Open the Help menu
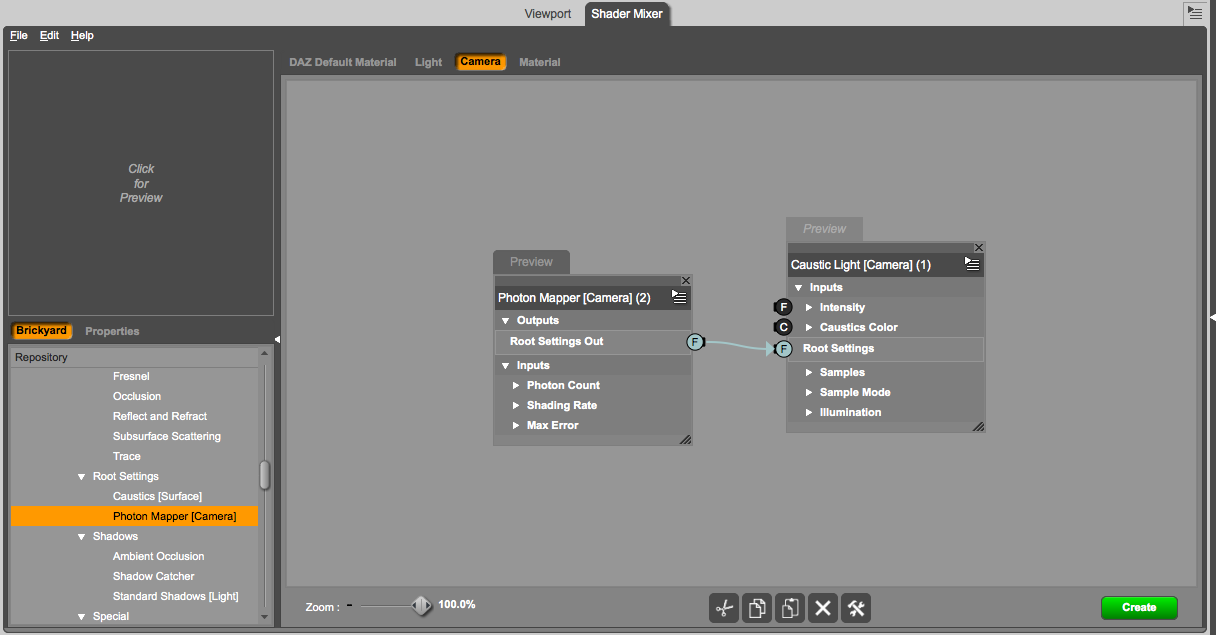The height and width of the screenshot is (635, 1216). pos(82,36)
